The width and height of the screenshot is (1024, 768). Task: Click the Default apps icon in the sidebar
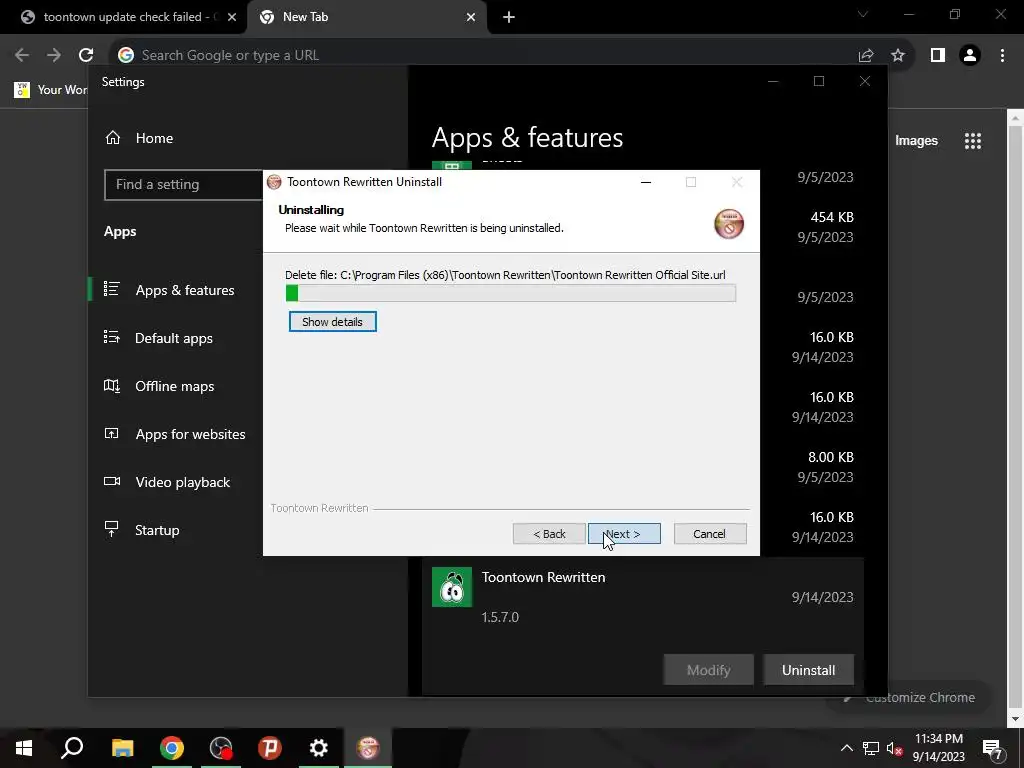tap(112, 337)
